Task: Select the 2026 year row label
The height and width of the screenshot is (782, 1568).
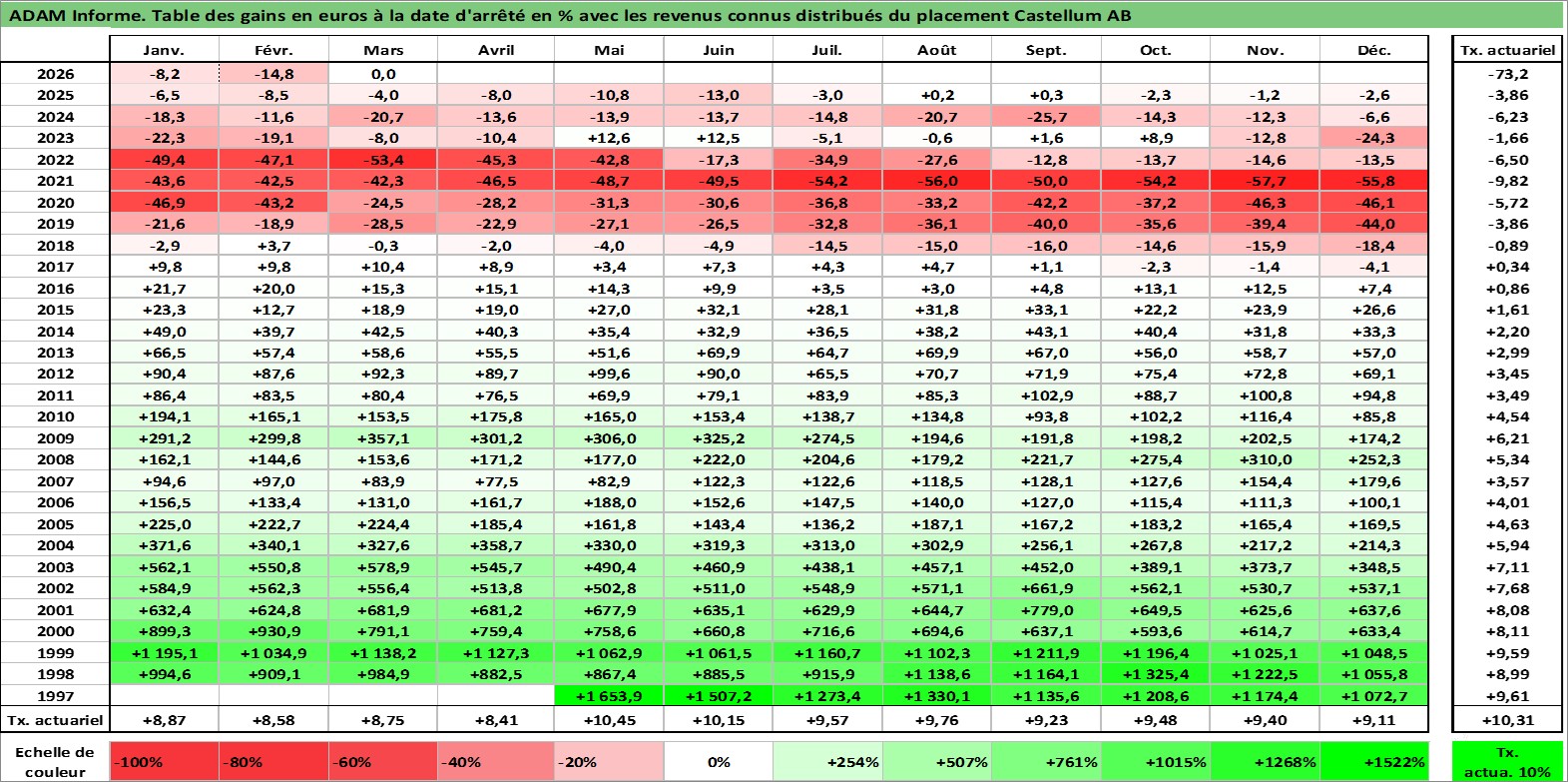Action: [x=55, y=74]
